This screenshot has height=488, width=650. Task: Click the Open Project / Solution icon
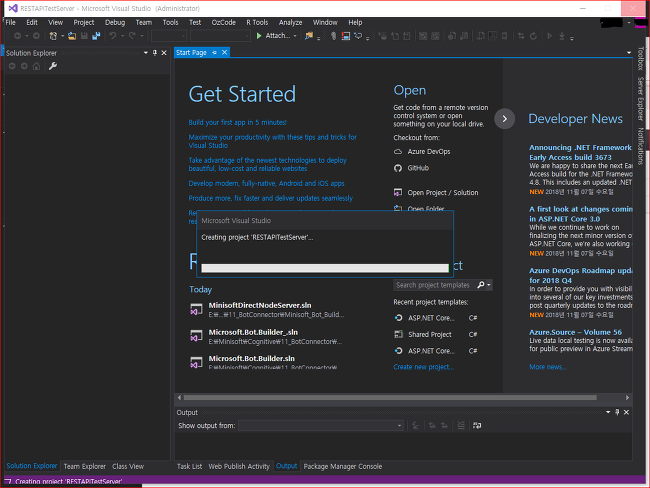398,192
